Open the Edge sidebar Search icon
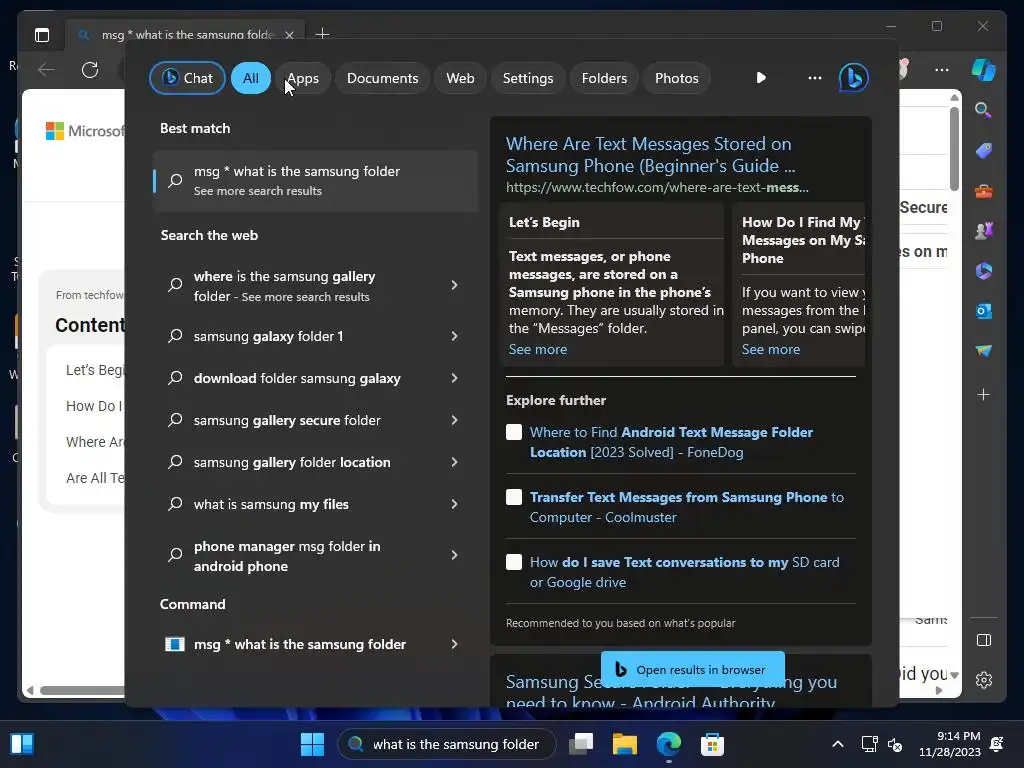The height and width of the screenshot is (768, 1024). [984, 110]
